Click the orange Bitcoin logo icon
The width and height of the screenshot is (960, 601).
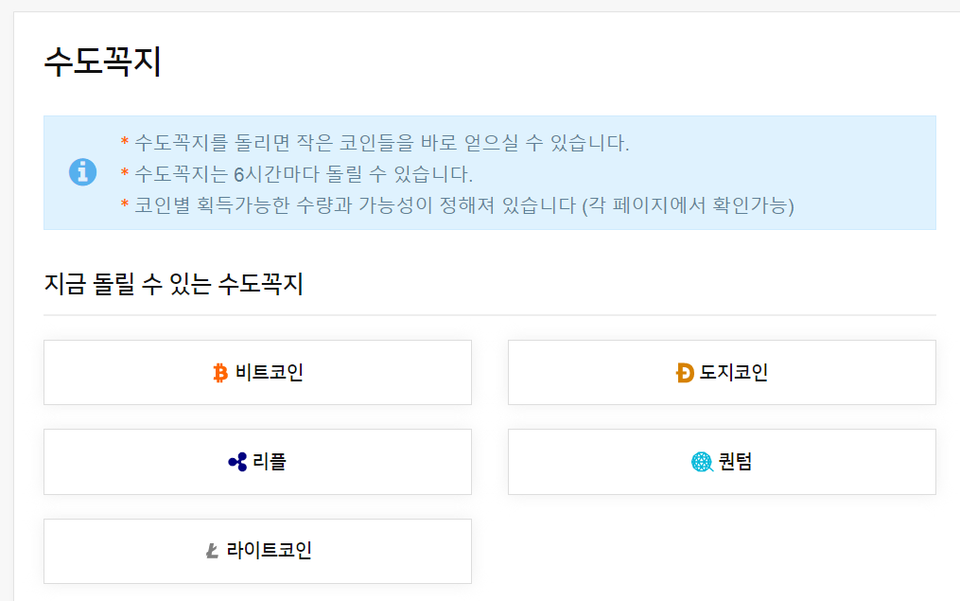[221, 373]
